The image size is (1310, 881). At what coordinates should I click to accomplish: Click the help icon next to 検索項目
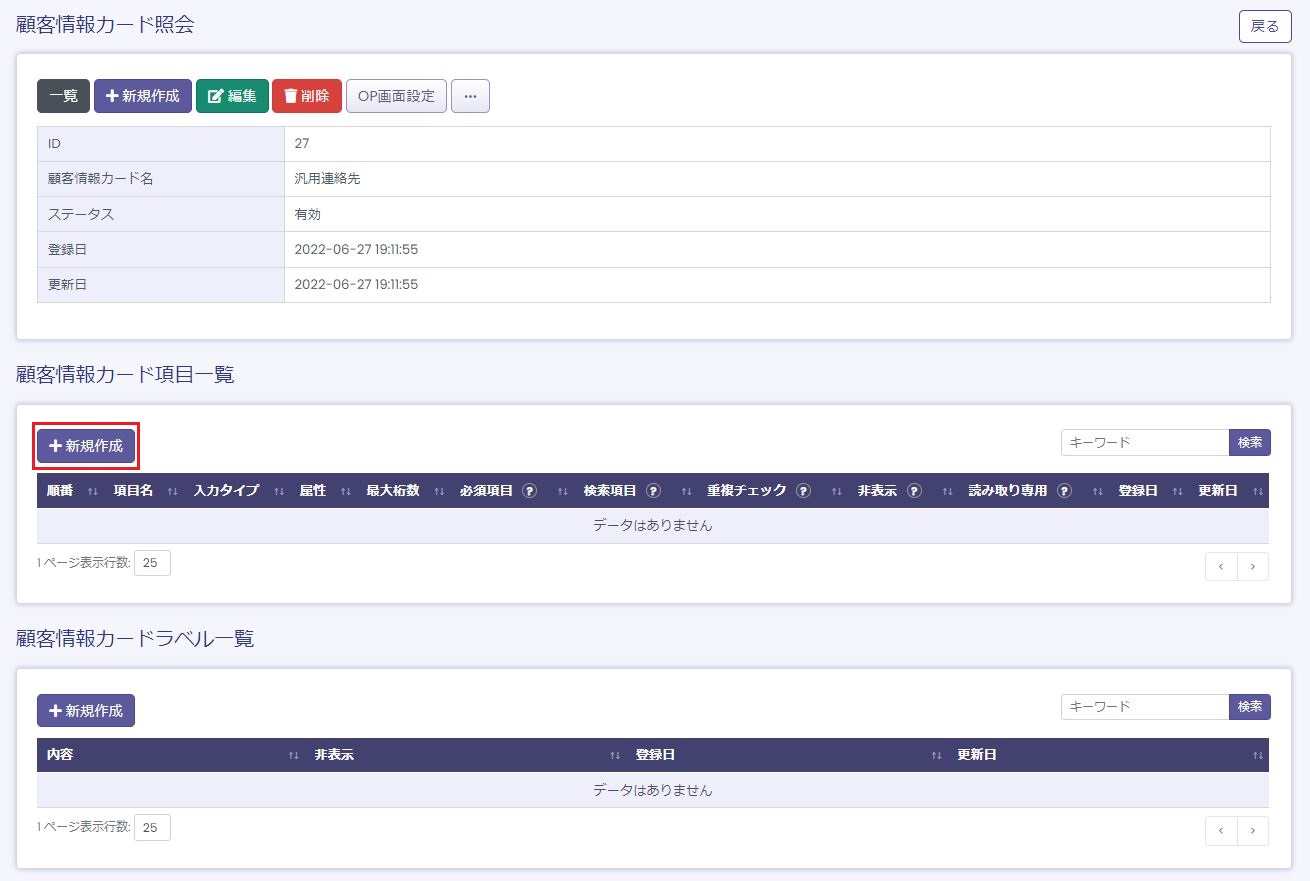tap(654, 491)
